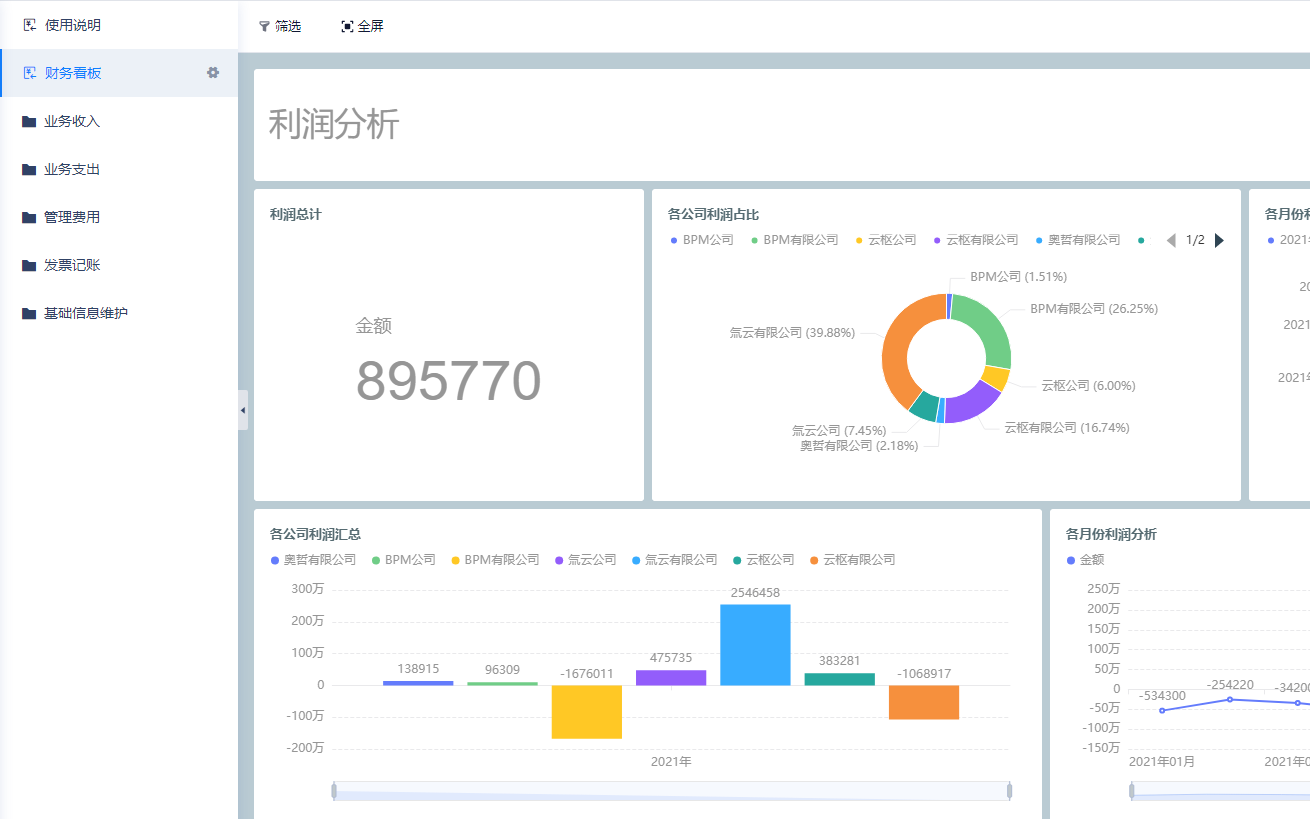The width and height of the screenshot is (1310, 819).
Task: Toggle 云枢公司 legend in the bar chart
Action: pos(764,560)
